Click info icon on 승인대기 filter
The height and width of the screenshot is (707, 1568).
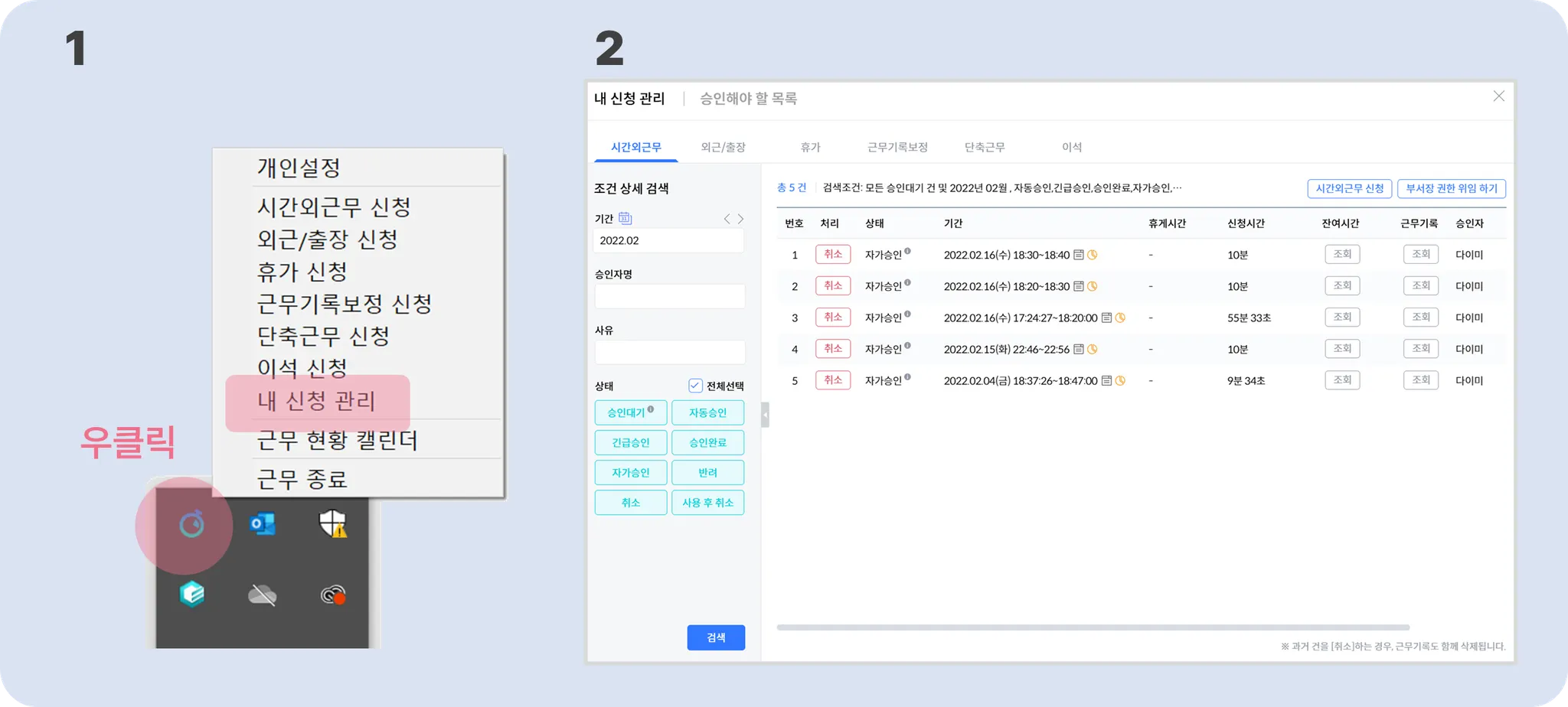(651, 409)
